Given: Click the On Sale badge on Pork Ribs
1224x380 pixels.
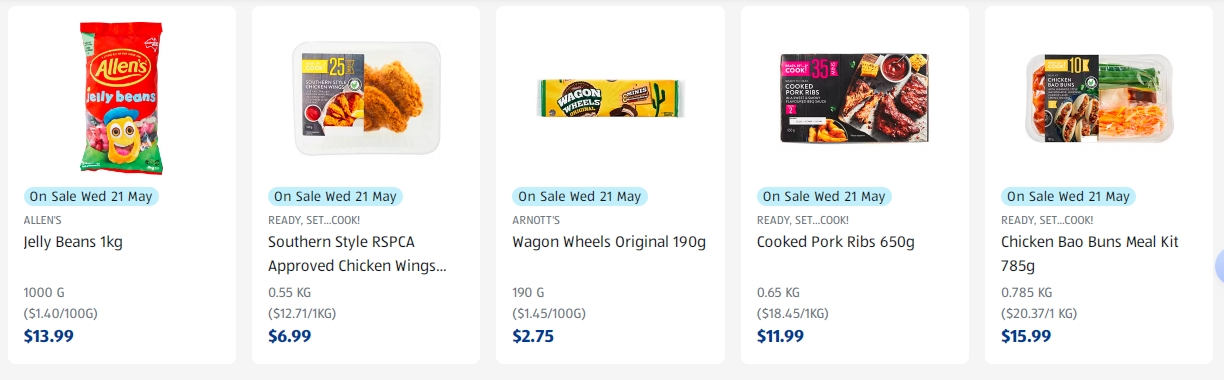Looking at the screenshot, I should click(x=824, y=196).
